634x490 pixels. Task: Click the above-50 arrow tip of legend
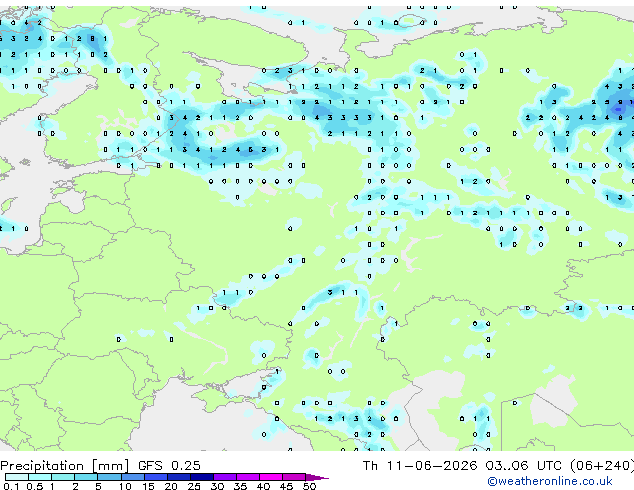317,477
